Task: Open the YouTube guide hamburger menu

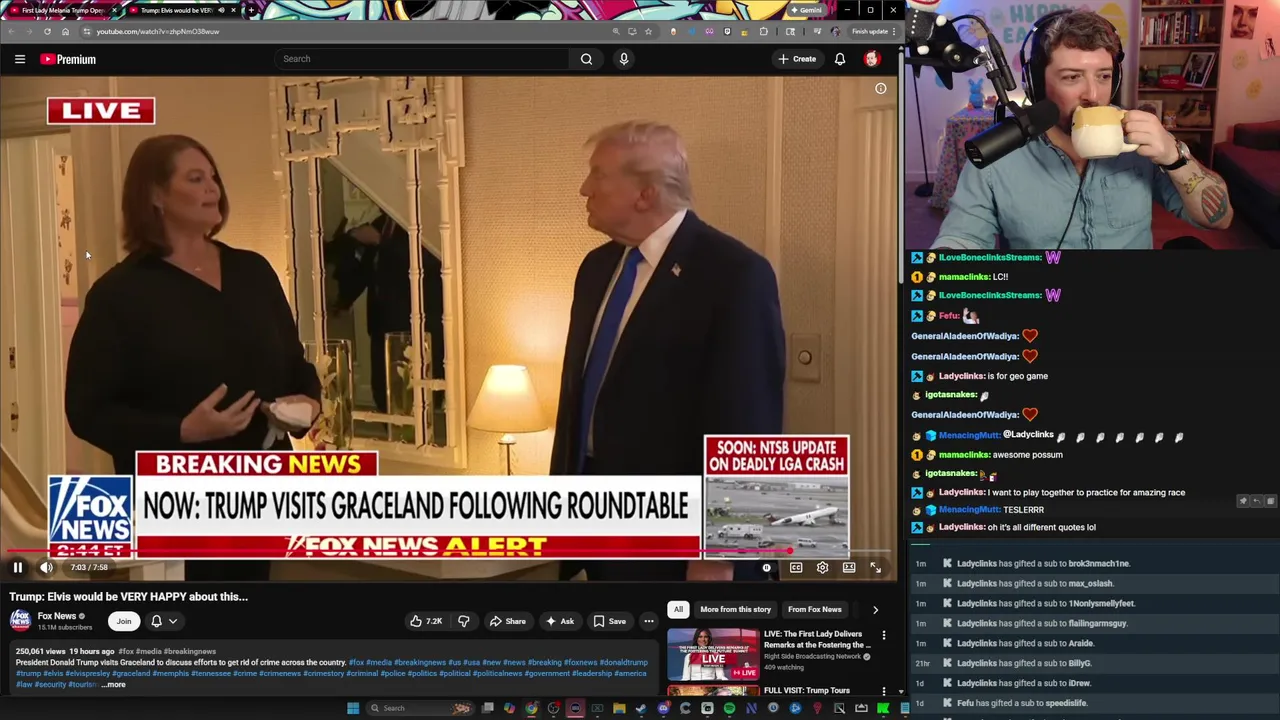Action: click(20, 59)
